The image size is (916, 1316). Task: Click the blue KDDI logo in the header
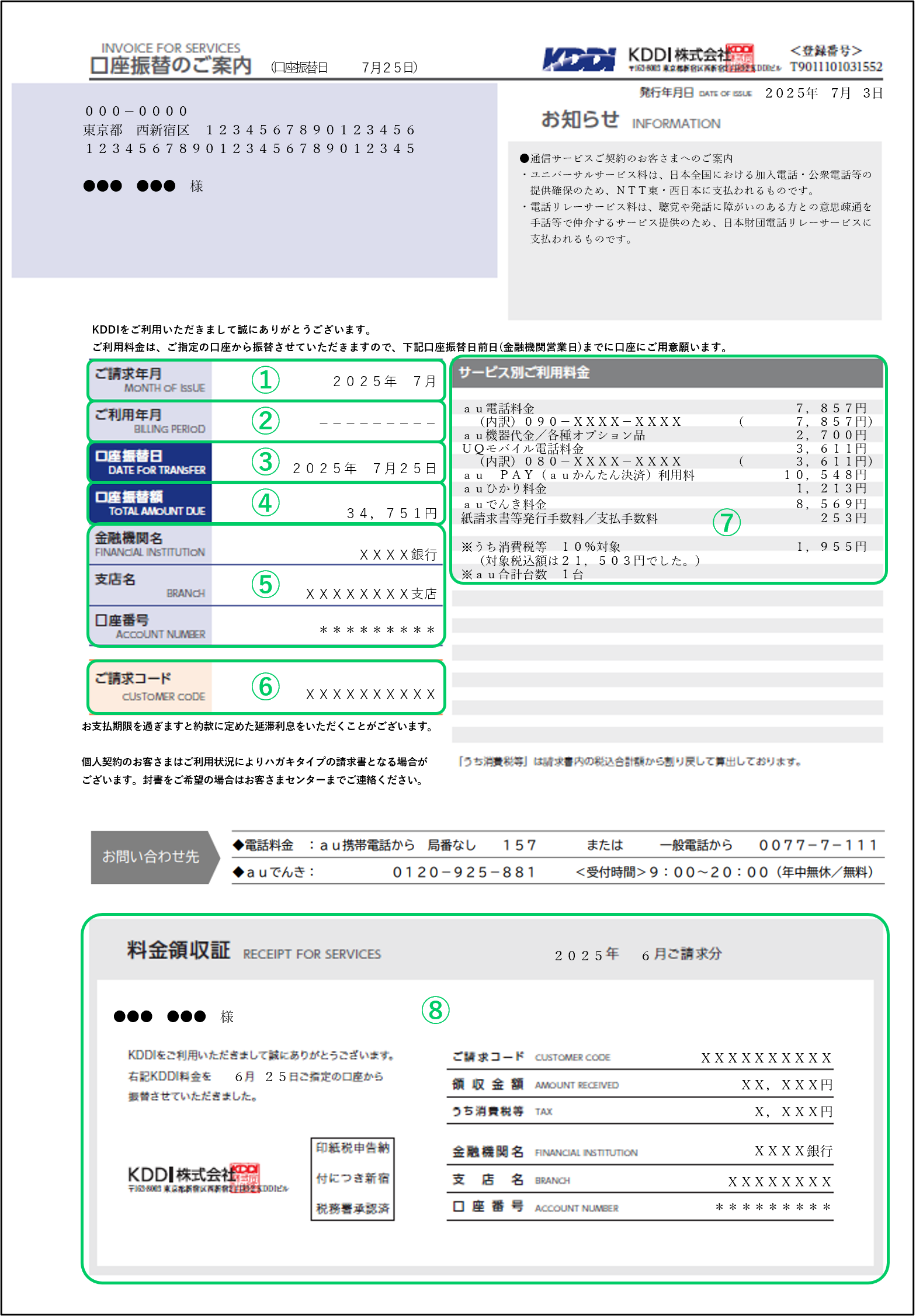click(578, 60)
